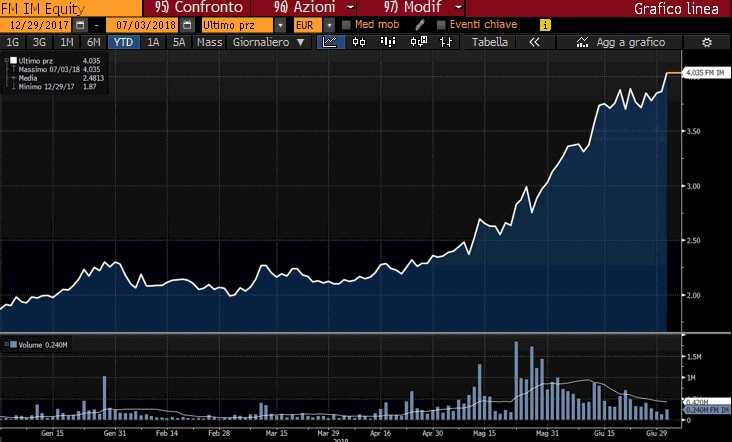Screen dimensions: 732x442
Task: Select the 3G time range tab
Action: pos(39,42)
